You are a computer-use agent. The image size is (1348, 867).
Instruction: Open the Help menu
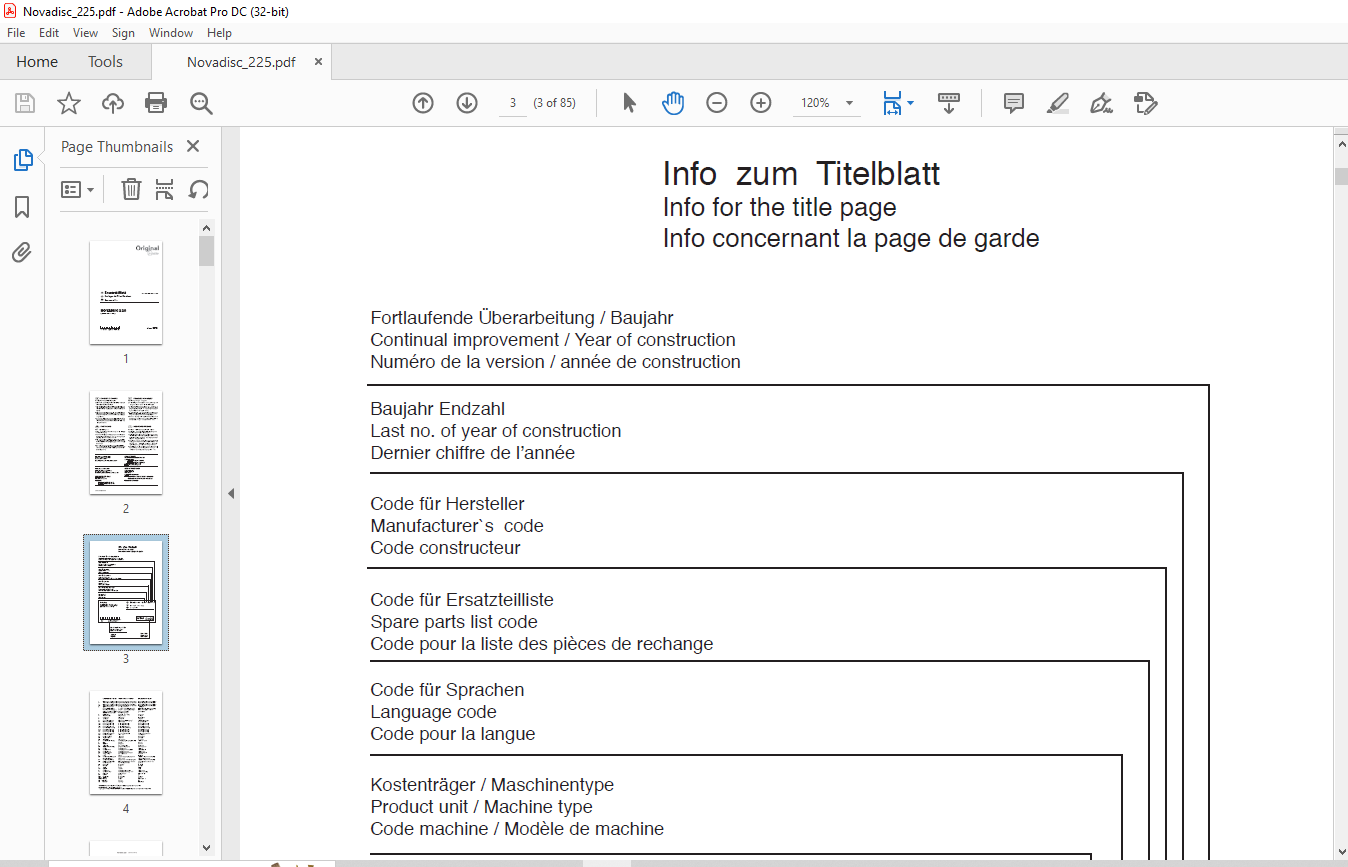[x=219, y=33]
